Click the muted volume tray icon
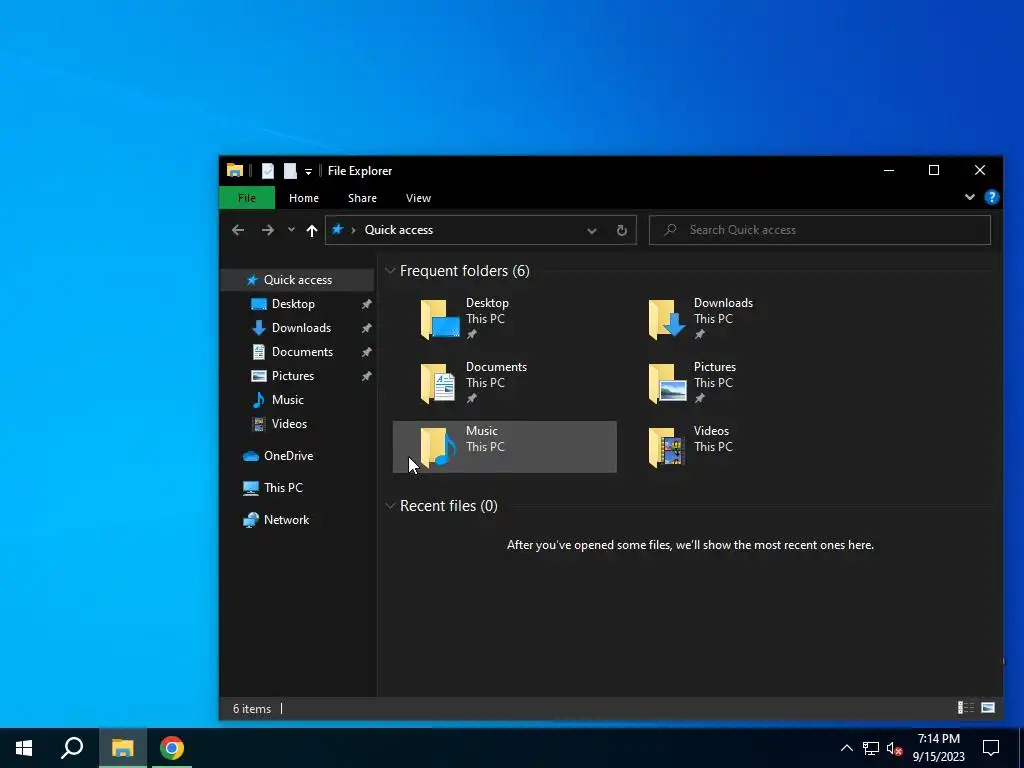 coord(894,748)
